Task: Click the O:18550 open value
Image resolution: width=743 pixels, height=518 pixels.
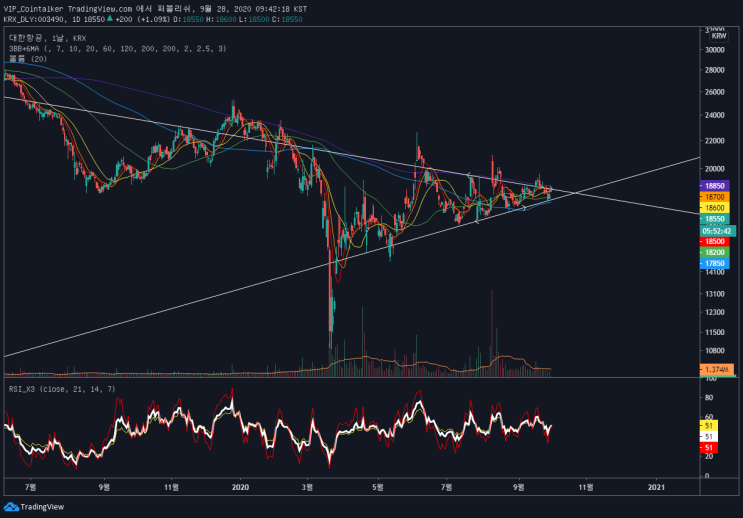Action: (x=188, y=19)
